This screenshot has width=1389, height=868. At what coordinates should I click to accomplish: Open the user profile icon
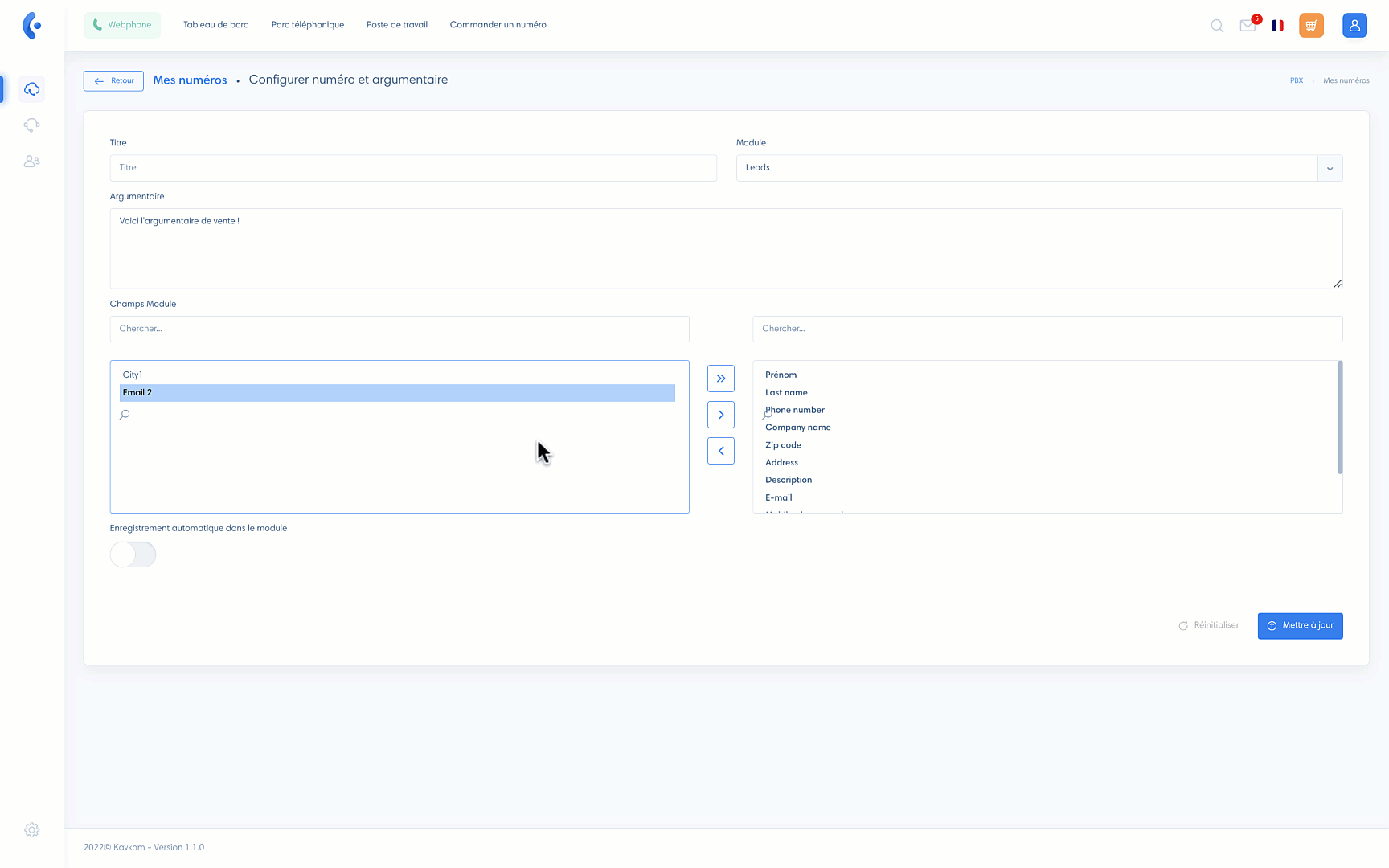tap(1354, 26)
